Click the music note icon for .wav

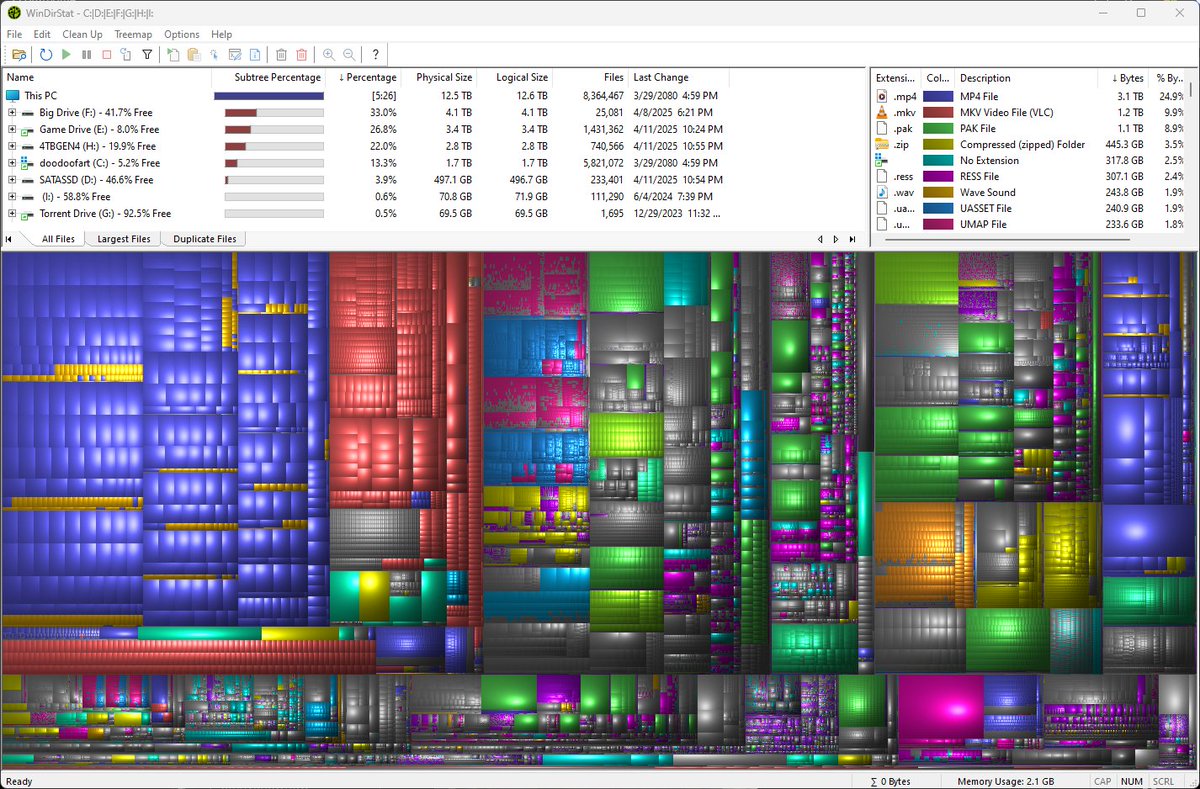tap(882, 192)
